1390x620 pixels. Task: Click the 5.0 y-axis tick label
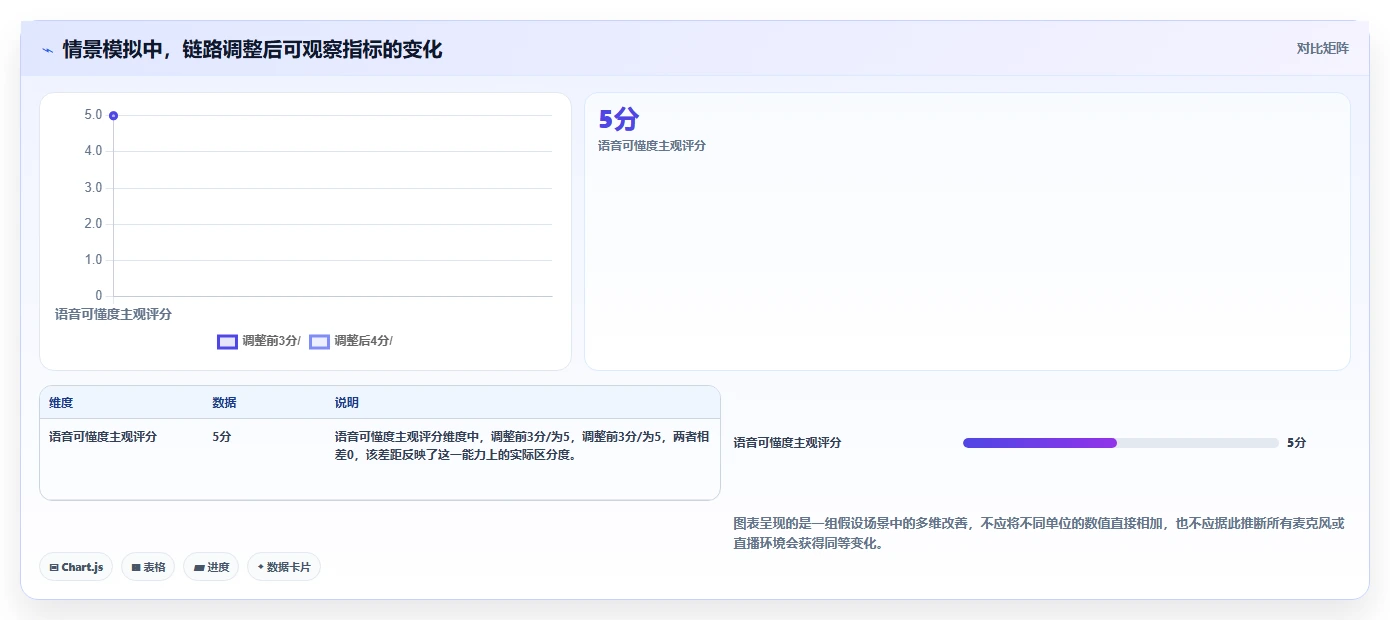(x=93, y=115)
